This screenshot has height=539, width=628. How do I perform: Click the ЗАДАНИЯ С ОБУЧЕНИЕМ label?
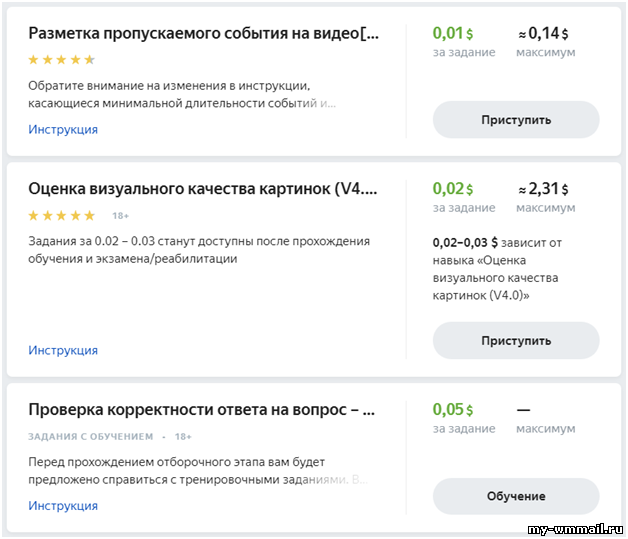(91, 436)
